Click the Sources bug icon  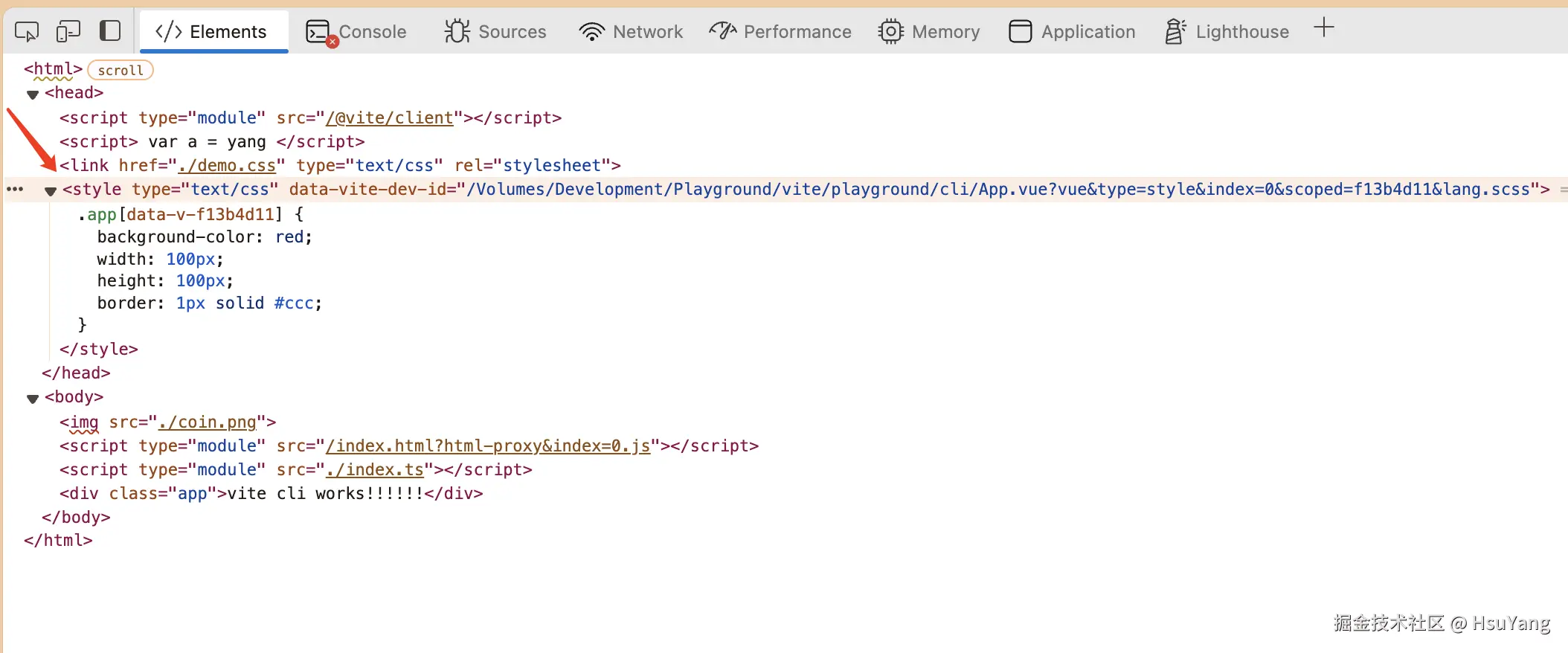pos(457,31)
